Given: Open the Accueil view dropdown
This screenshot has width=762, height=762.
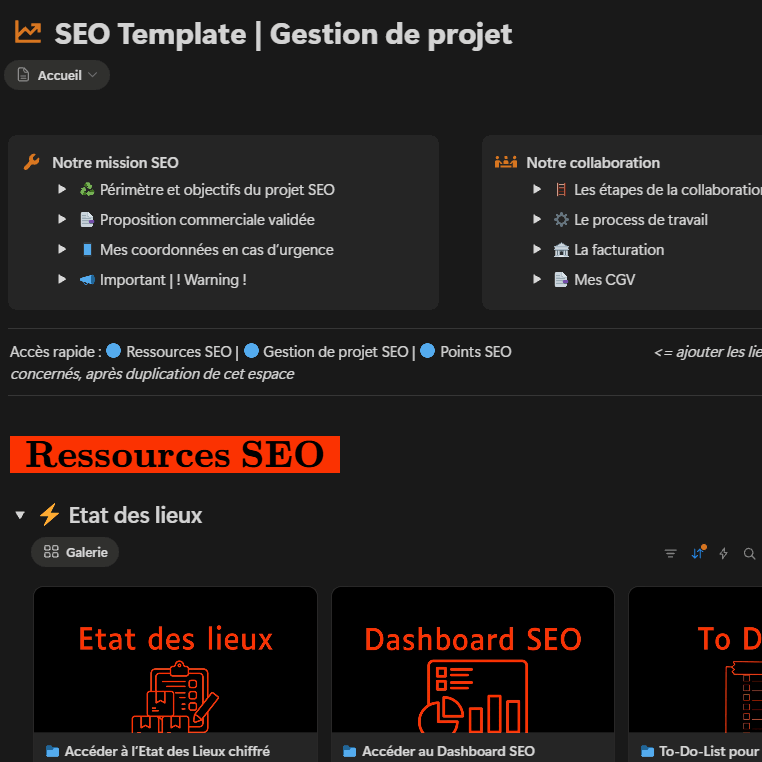Looking at the screenshot, I should point(57,75).
